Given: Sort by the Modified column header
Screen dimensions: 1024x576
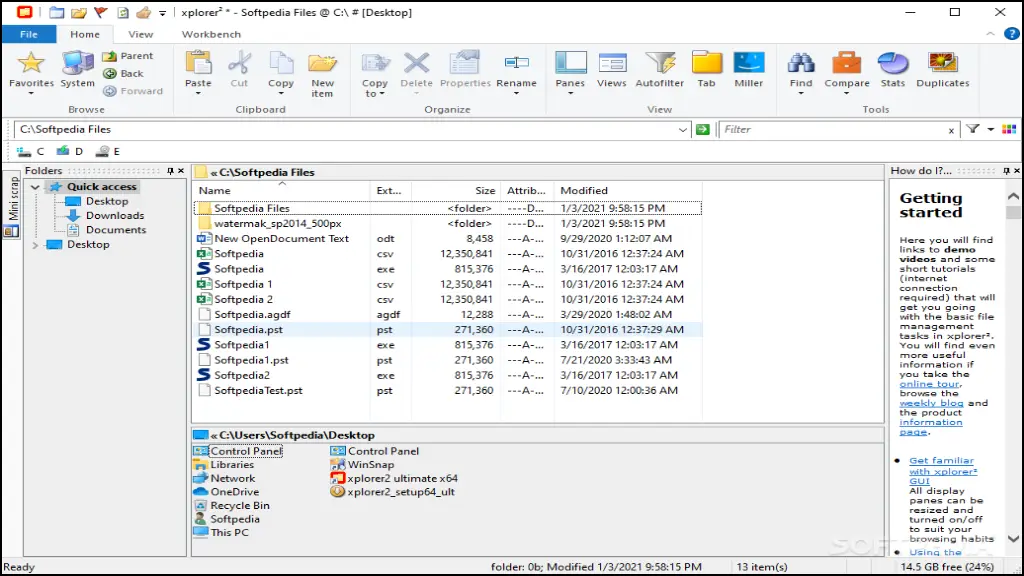Looking at the screenshot, I should [628, 191].
